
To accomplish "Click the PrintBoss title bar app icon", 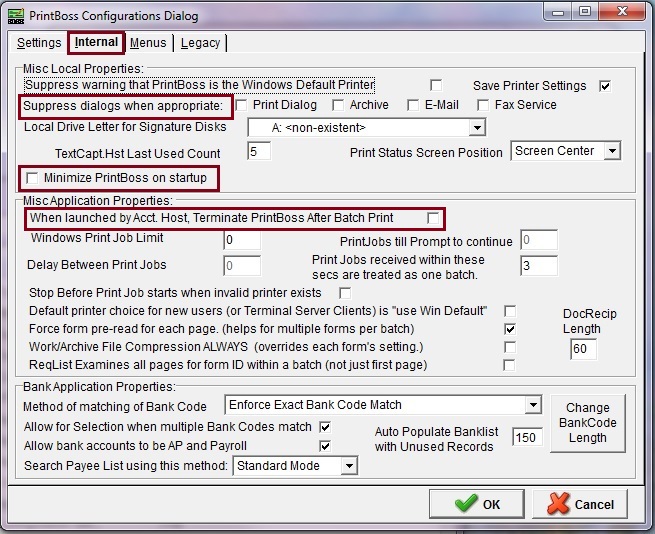I will 16,16.
